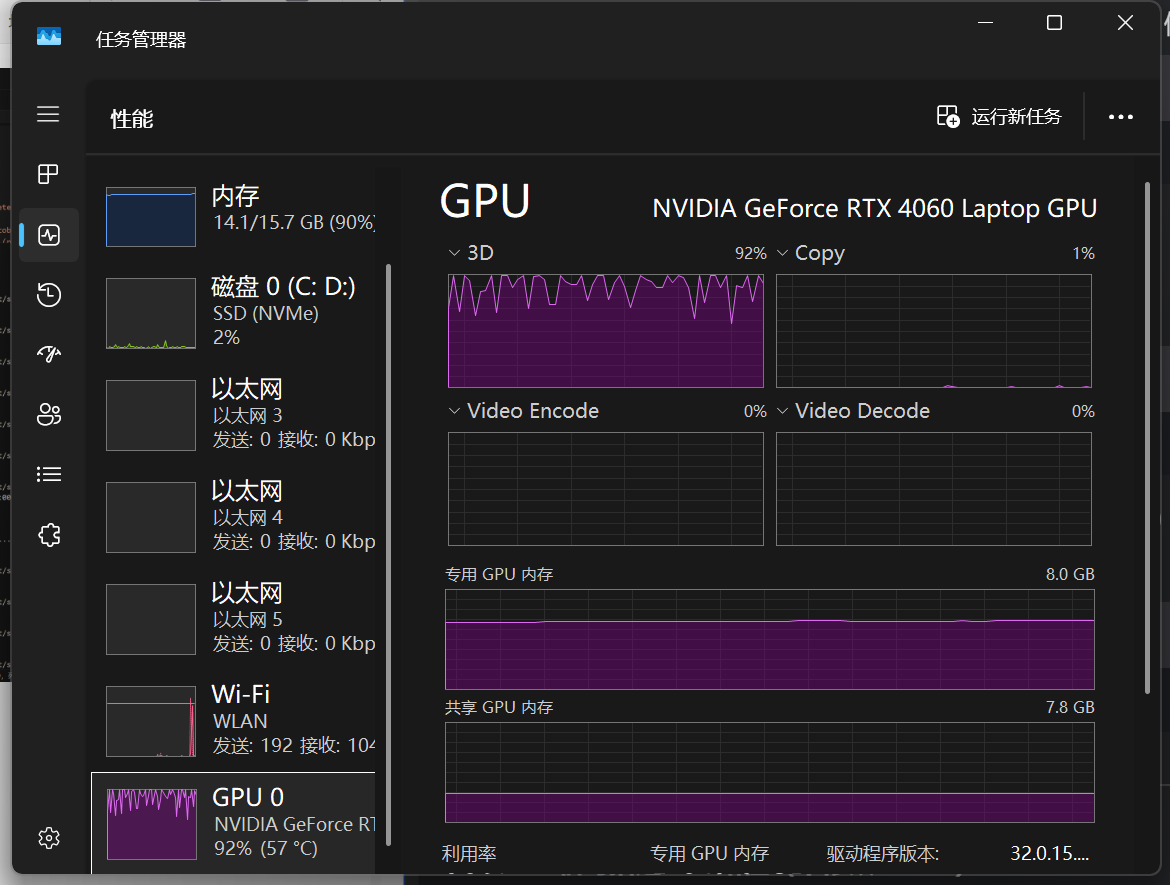Open Task Manager settings gear
The width and height of the screenshot is (1170, 885).
coord(49,838)
